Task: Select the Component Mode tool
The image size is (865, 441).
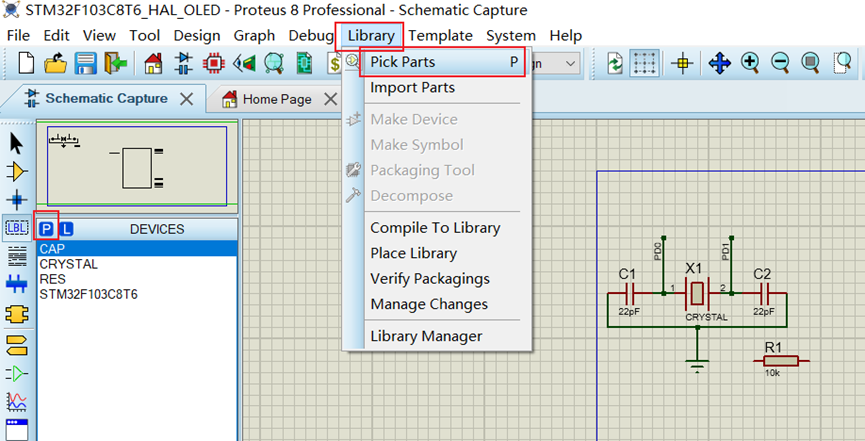Action: (x=17, y=172)
